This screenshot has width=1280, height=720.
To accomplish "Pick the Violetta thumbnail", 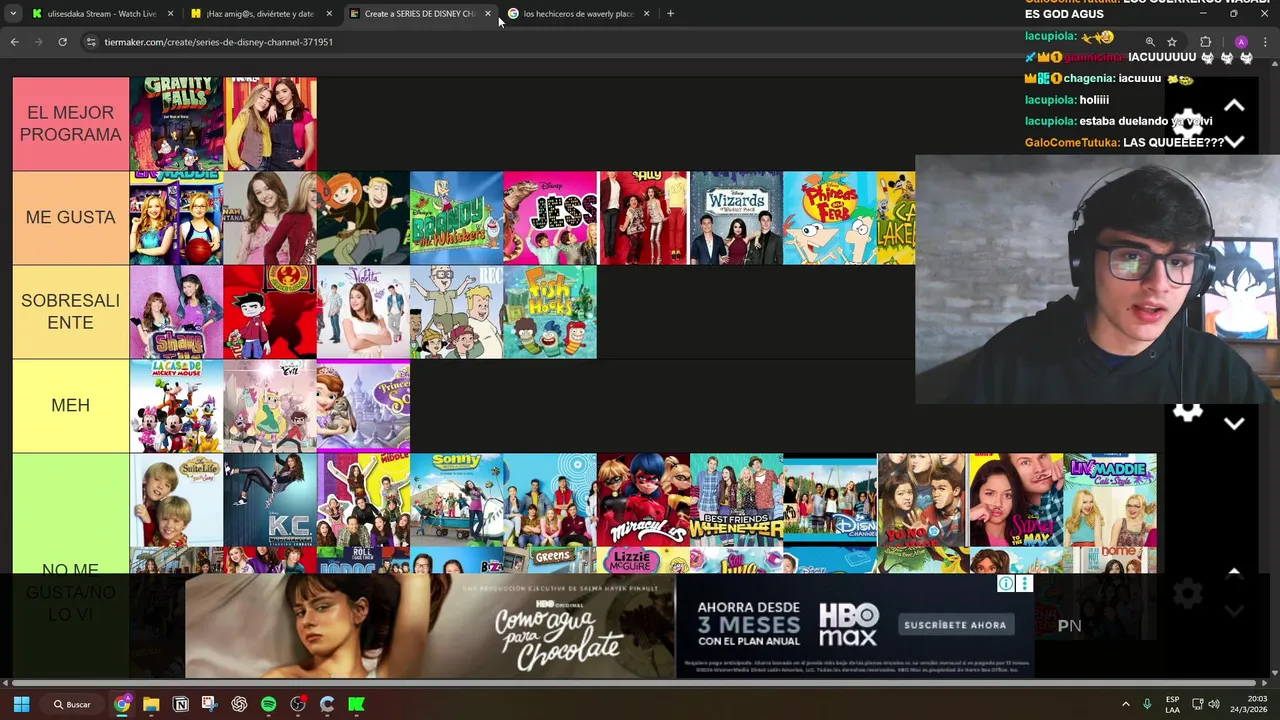I will tap(363, 312).
